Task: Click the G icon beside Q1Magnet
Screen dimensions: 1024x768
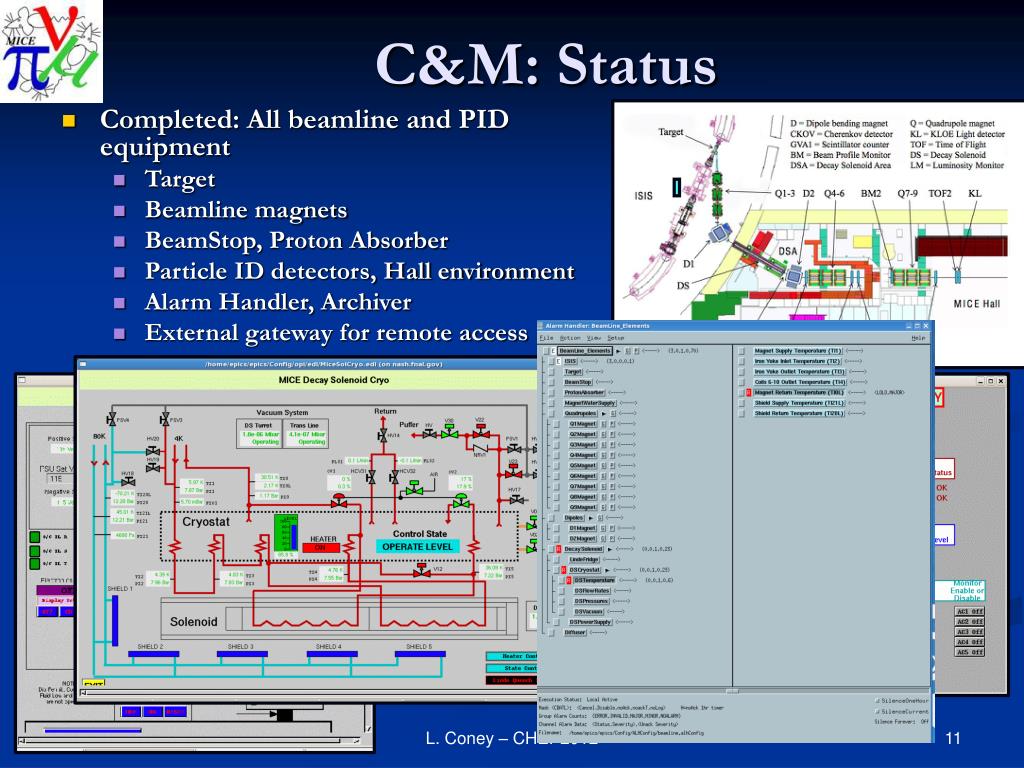Action: click(x=604, y=424)
